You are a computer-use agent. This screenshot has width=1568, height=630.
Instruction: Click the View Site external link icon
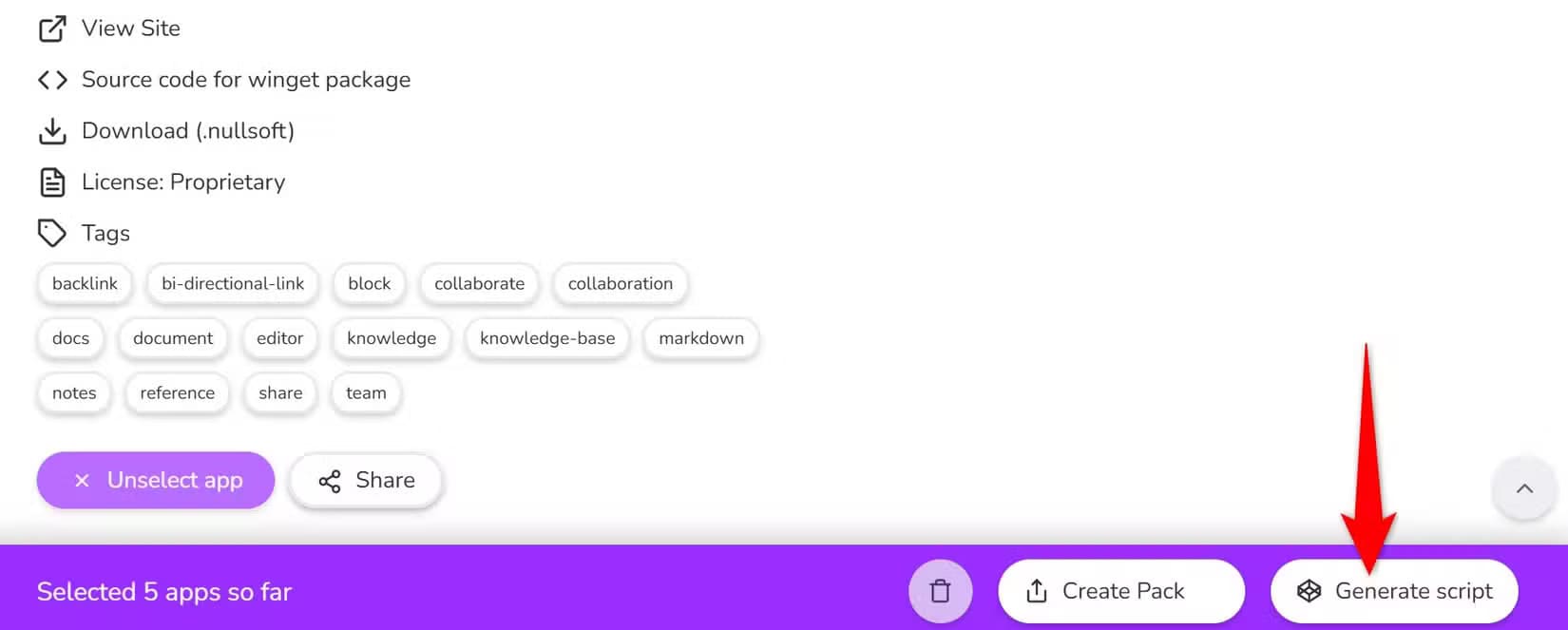pos(52,29)
